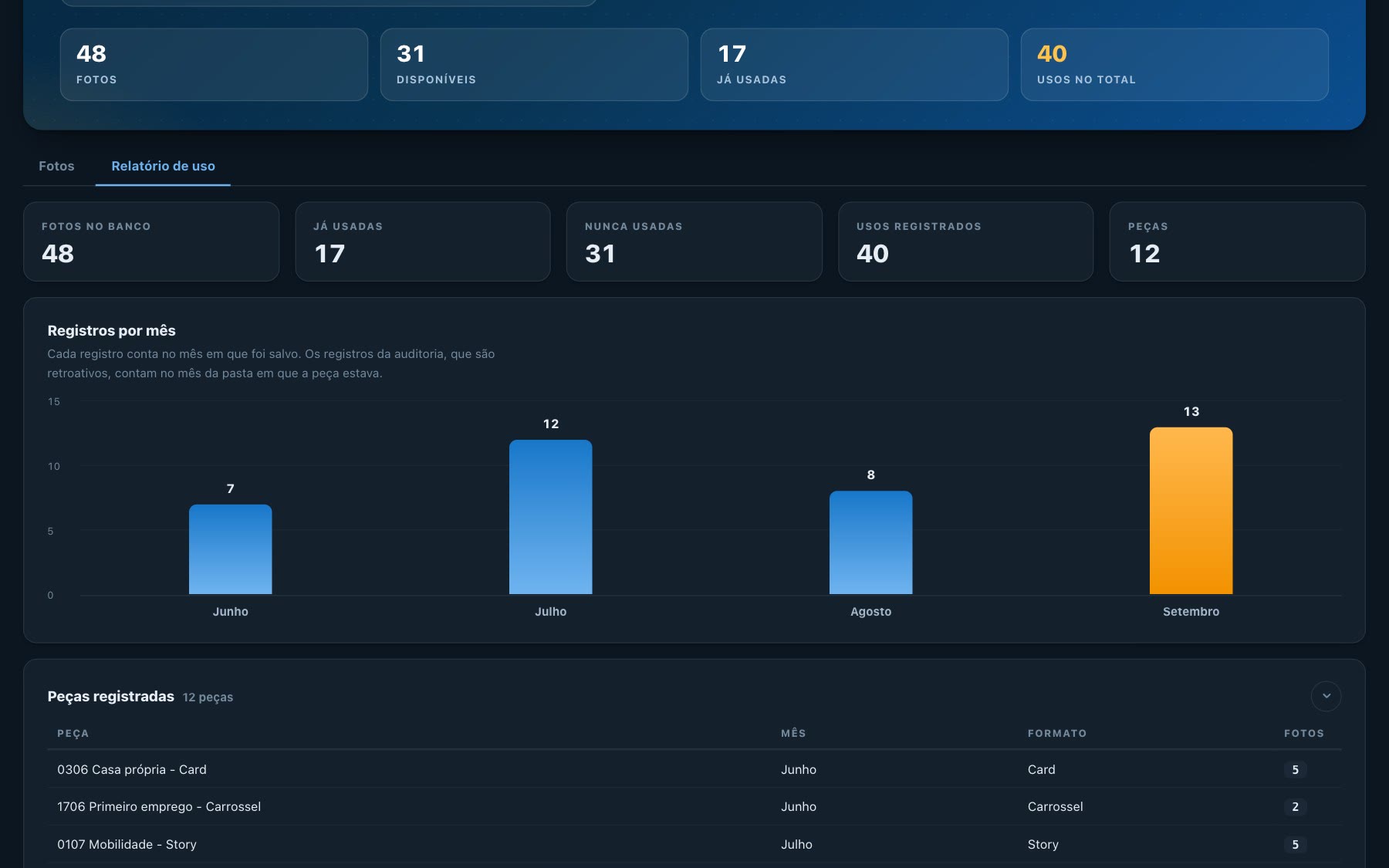
Task: Select "1706 Primeiro emprego - Carrossel" in the table
Action: (159, 806)
